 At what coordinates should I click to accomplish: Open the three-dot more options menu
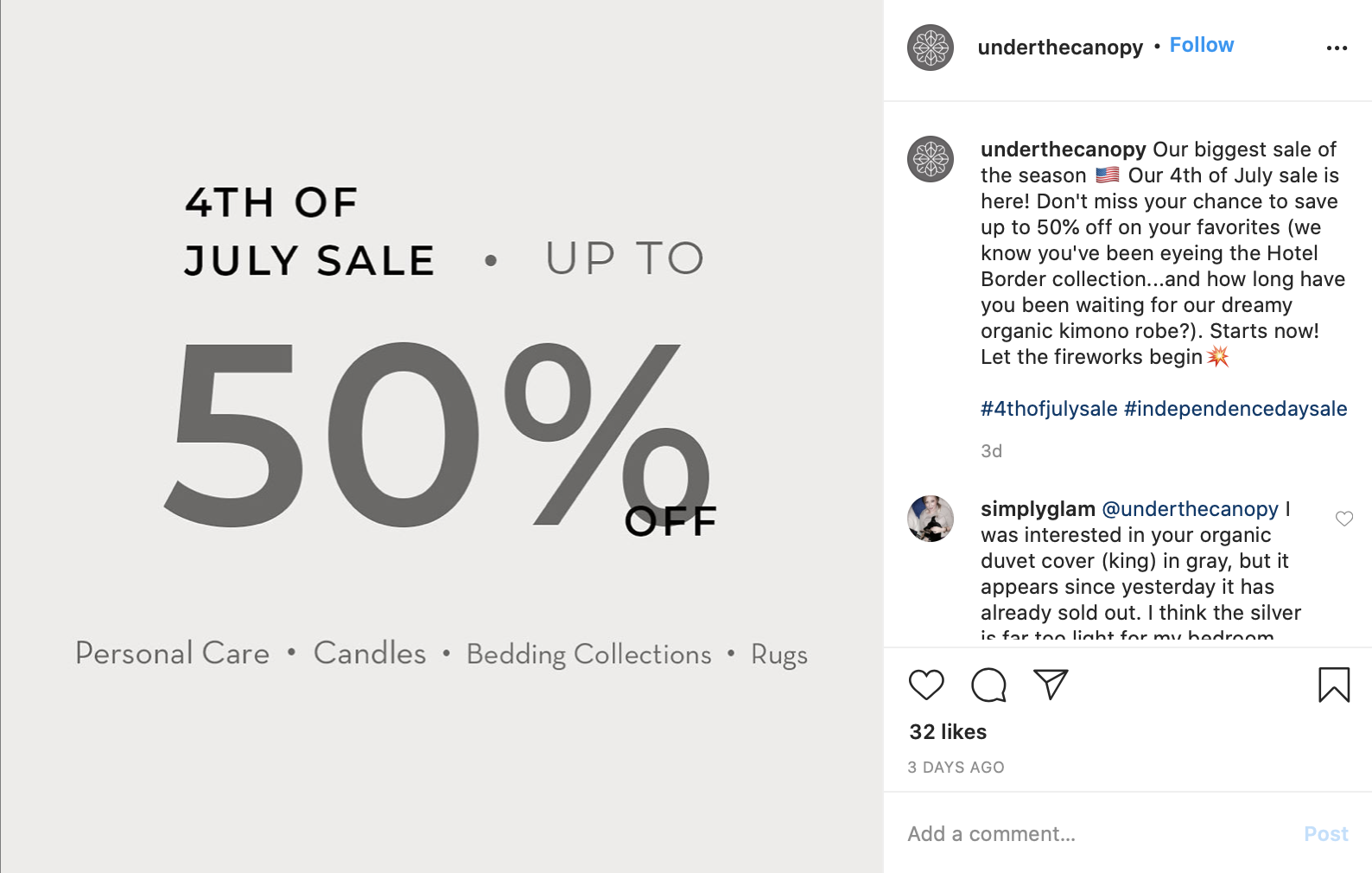[x=1337, y=48]
